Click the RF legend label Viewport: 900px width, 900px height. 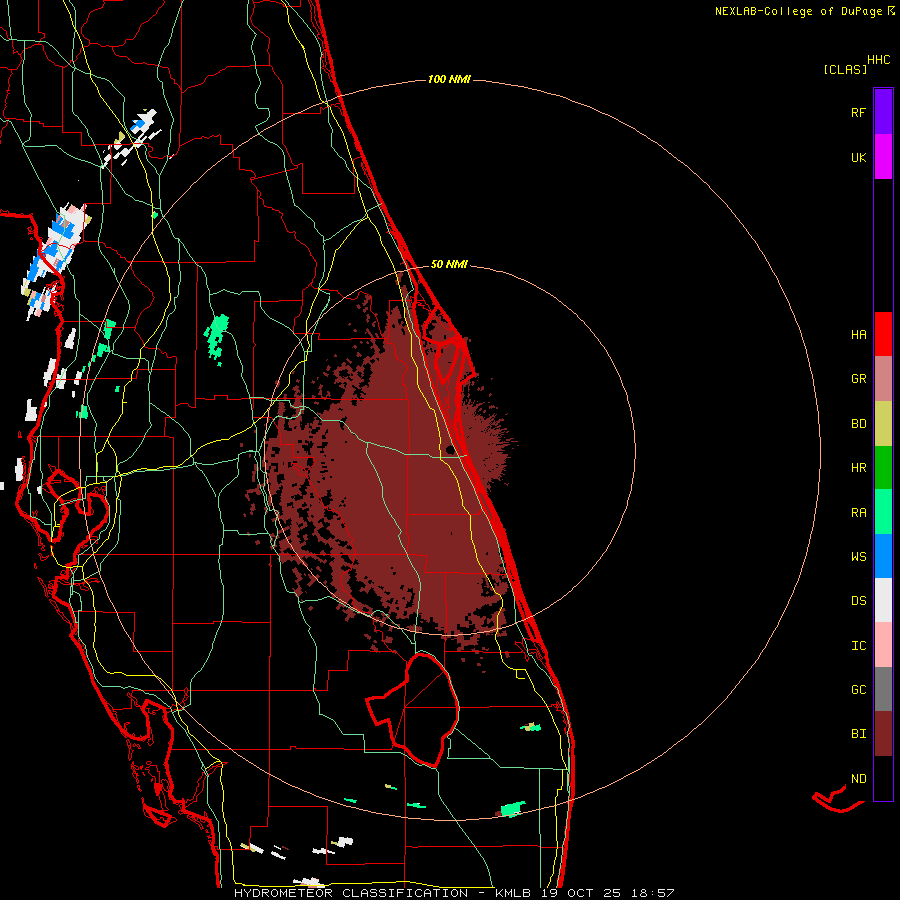pos(858,112)
